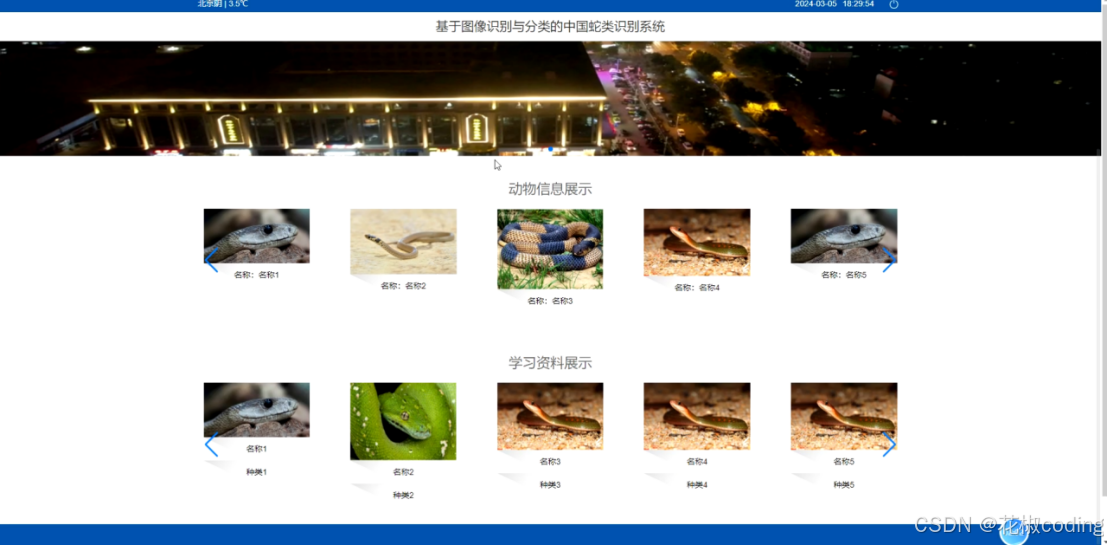The image size is (1108, 545).
Task: Click the 名称：名称4 animal label
Action: tap(697, 288)
